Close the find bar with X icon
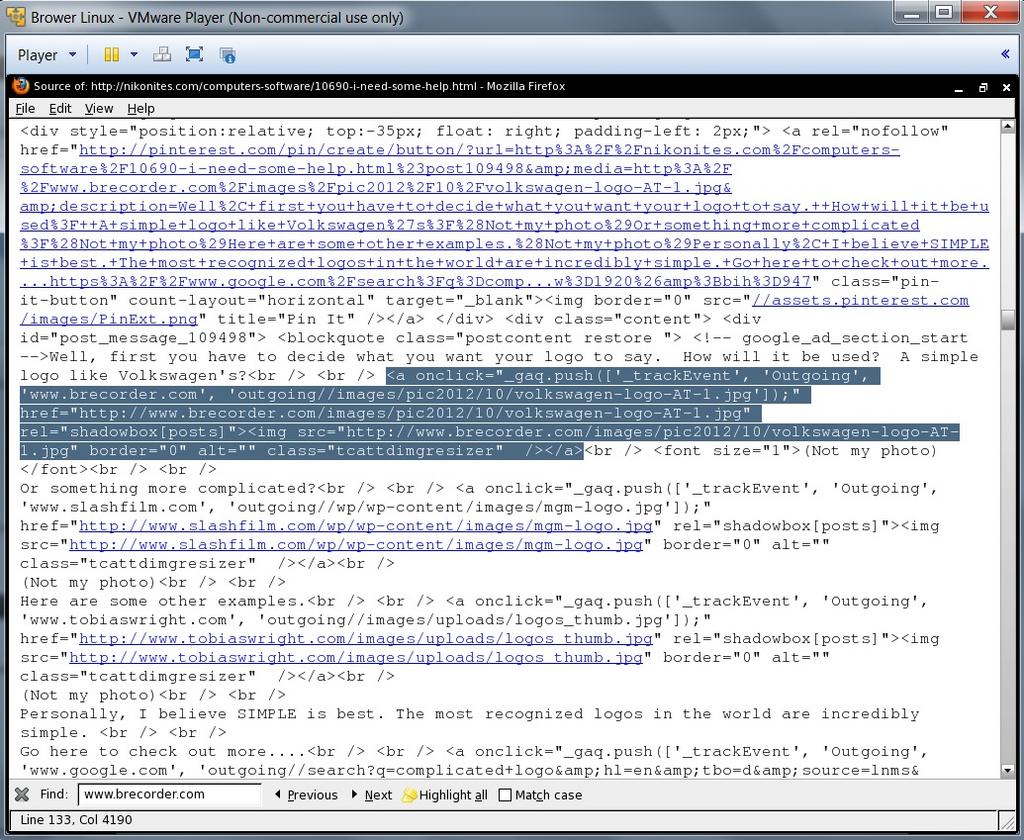 click(22, 794)
